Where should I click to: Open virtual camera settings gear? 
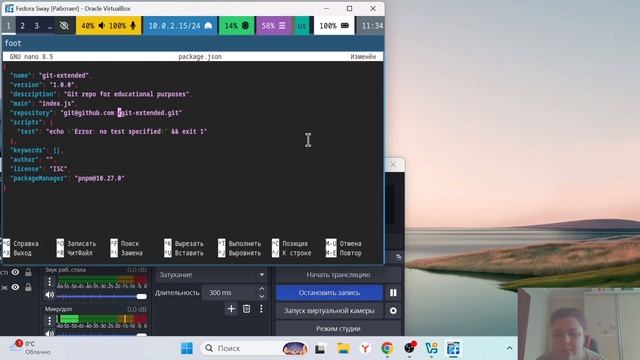pos(393,311)
